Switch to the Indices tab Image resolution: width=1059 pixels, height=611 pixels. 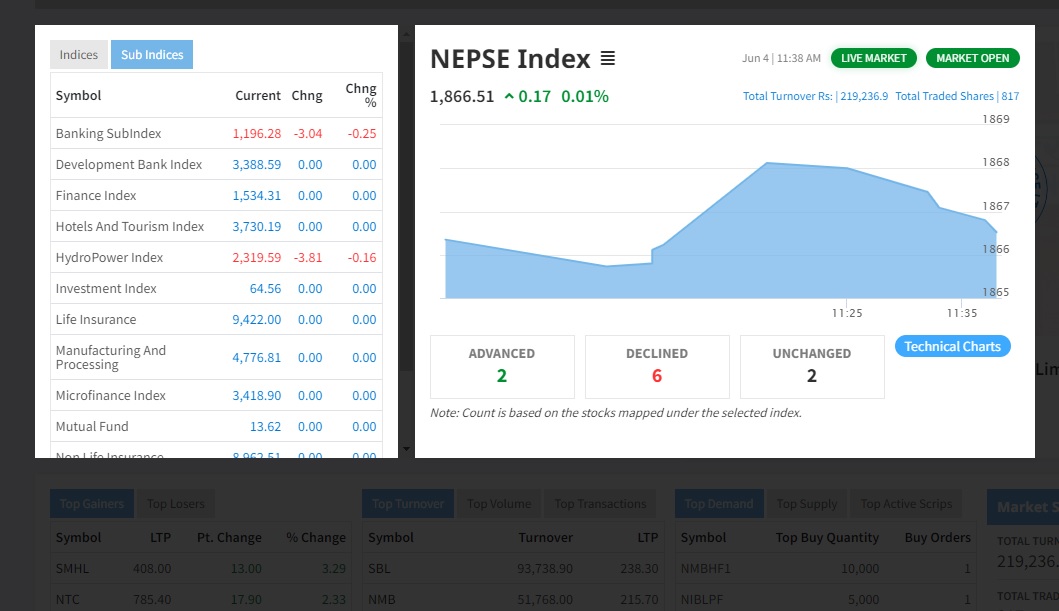(78, 55)
